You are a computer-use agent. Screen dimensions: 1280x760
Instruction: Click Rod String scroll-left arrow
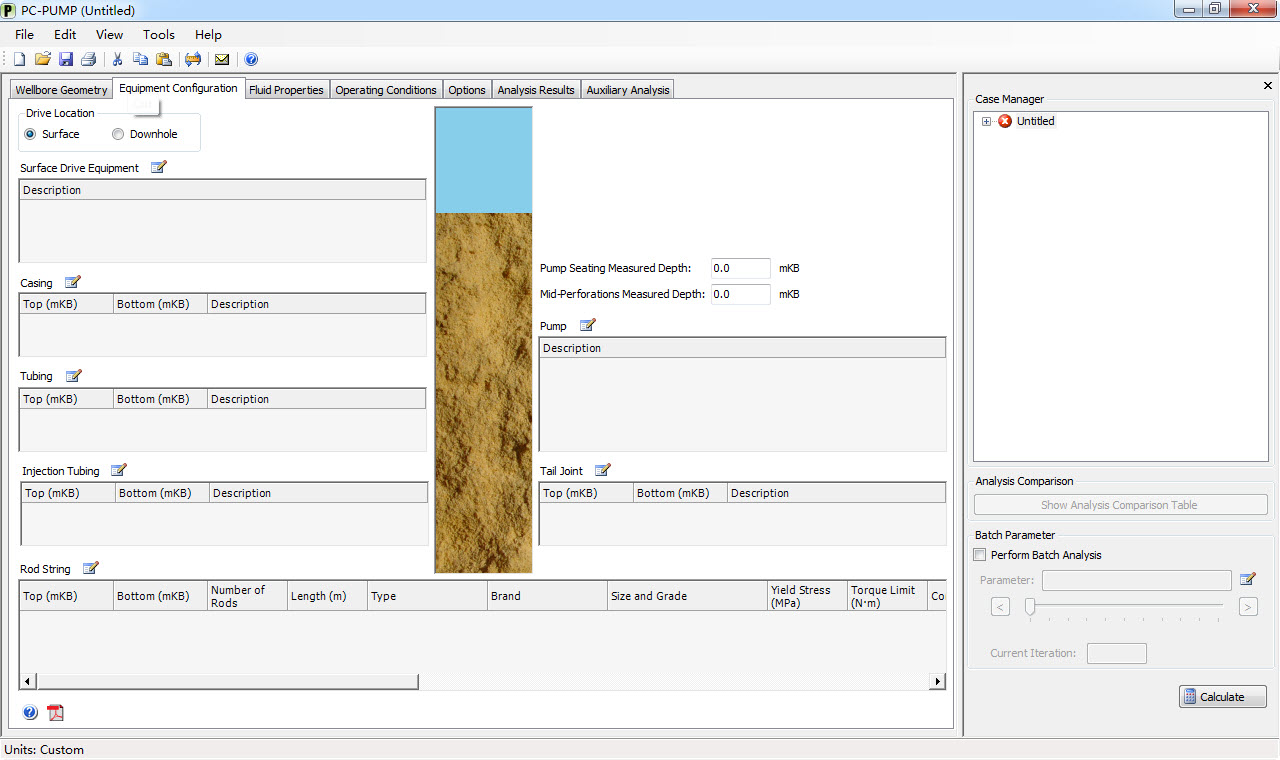pos(28,681)
